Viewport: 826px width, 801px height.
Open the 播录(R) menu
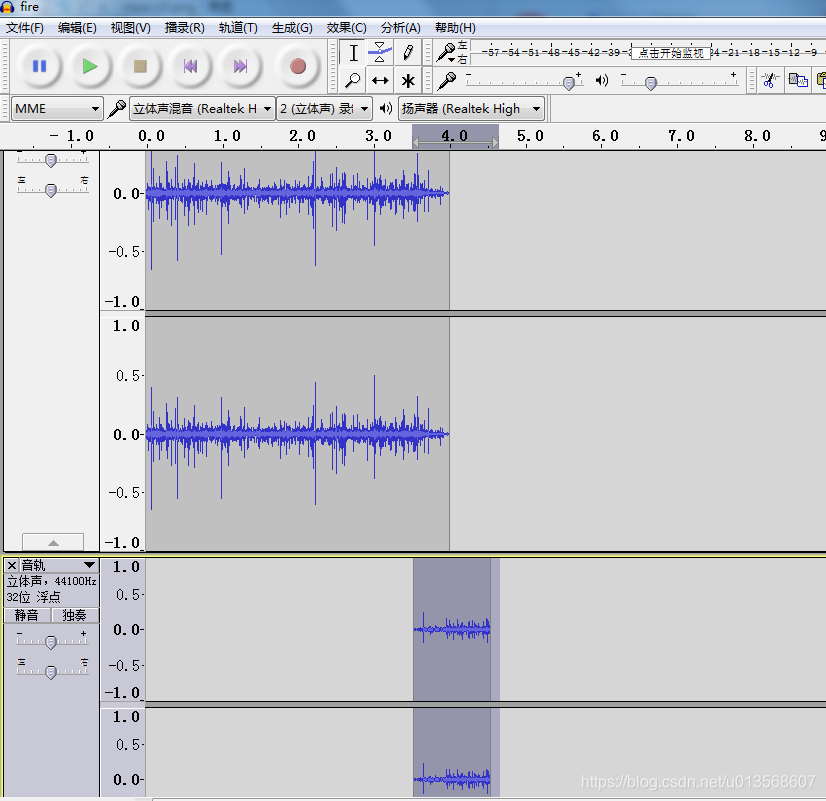184,28
